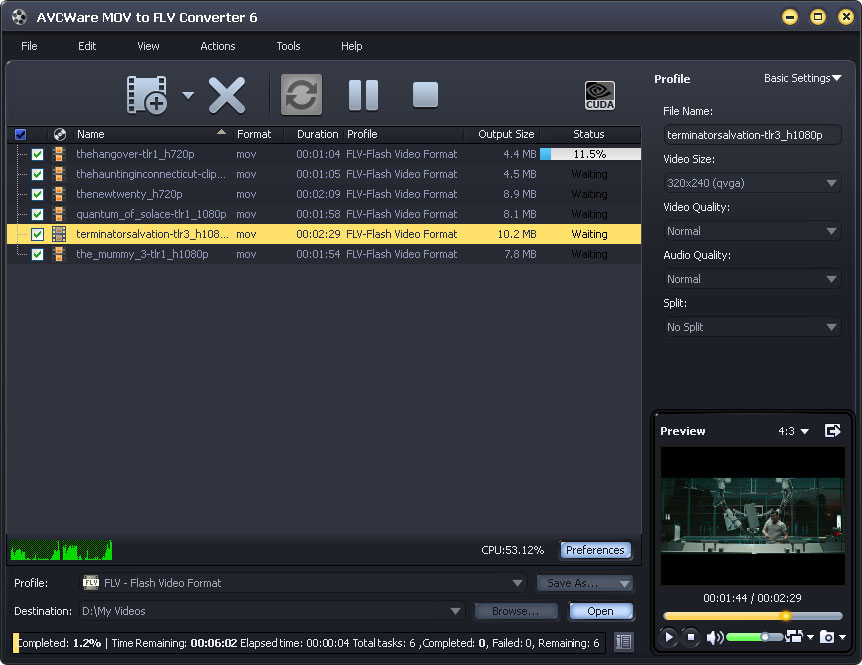Uncheck thehangover-tlr1_h720p checkbox
Image resolution: width=862 pixels, height=665 pixels.
pyautogui.click(x=37, y=154)
